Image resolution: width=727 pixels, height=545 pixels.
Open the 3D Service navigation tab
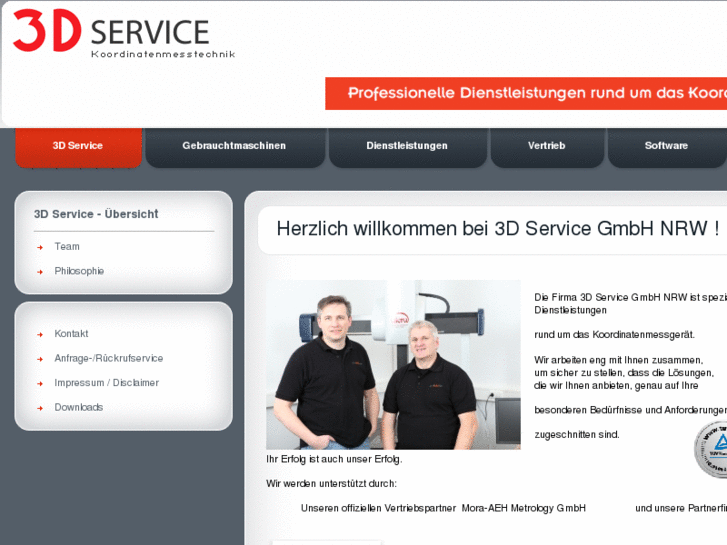point(78,146)
